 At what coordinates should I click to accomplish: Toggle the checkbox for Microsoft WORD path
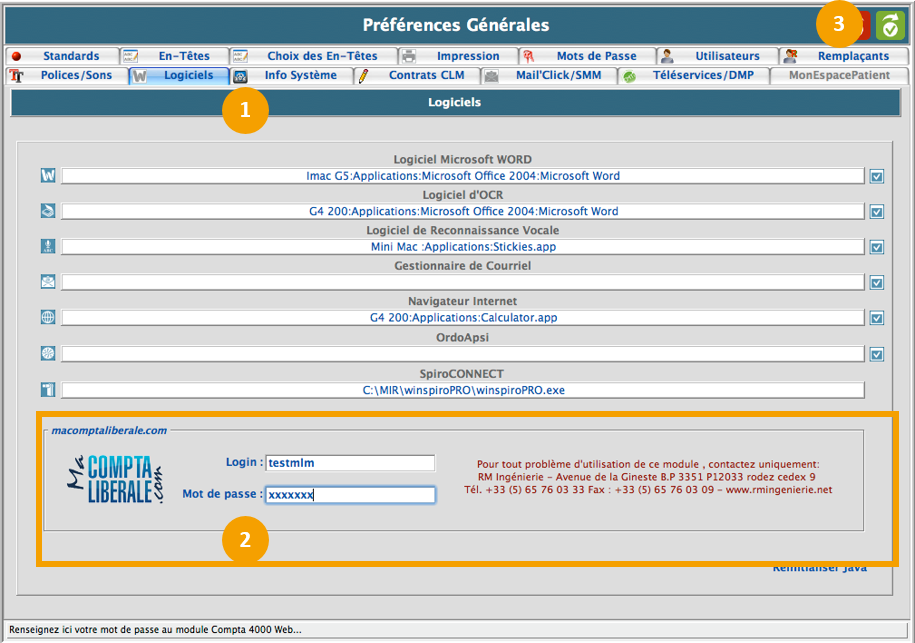coord(876,176)
